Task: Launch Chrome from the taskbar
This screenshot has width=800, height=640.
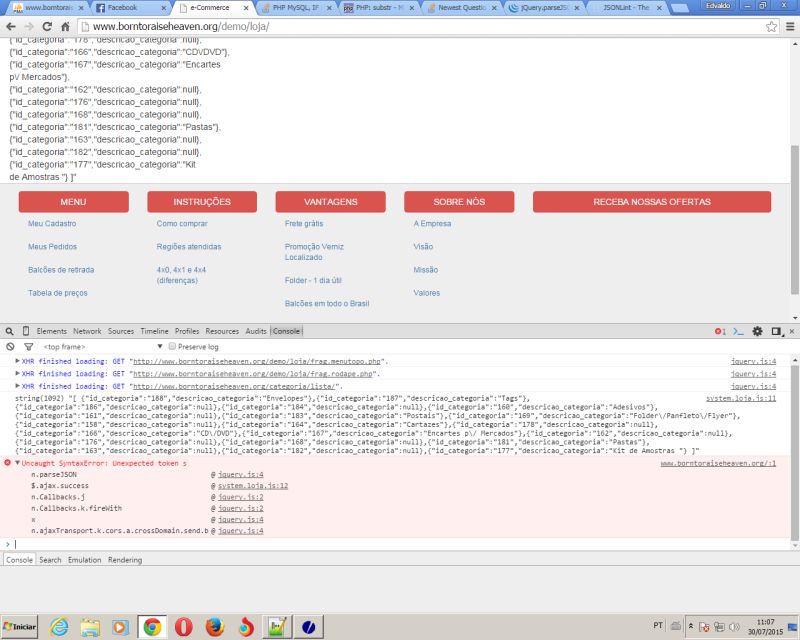Action: click(x=150, y=629)
